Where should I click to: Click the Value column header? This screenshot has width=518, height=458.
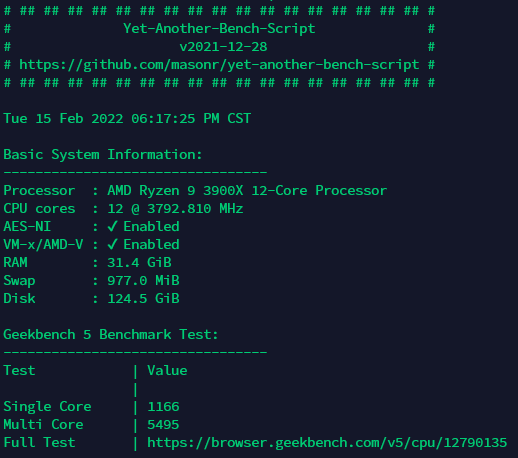[x=167, y=370]
